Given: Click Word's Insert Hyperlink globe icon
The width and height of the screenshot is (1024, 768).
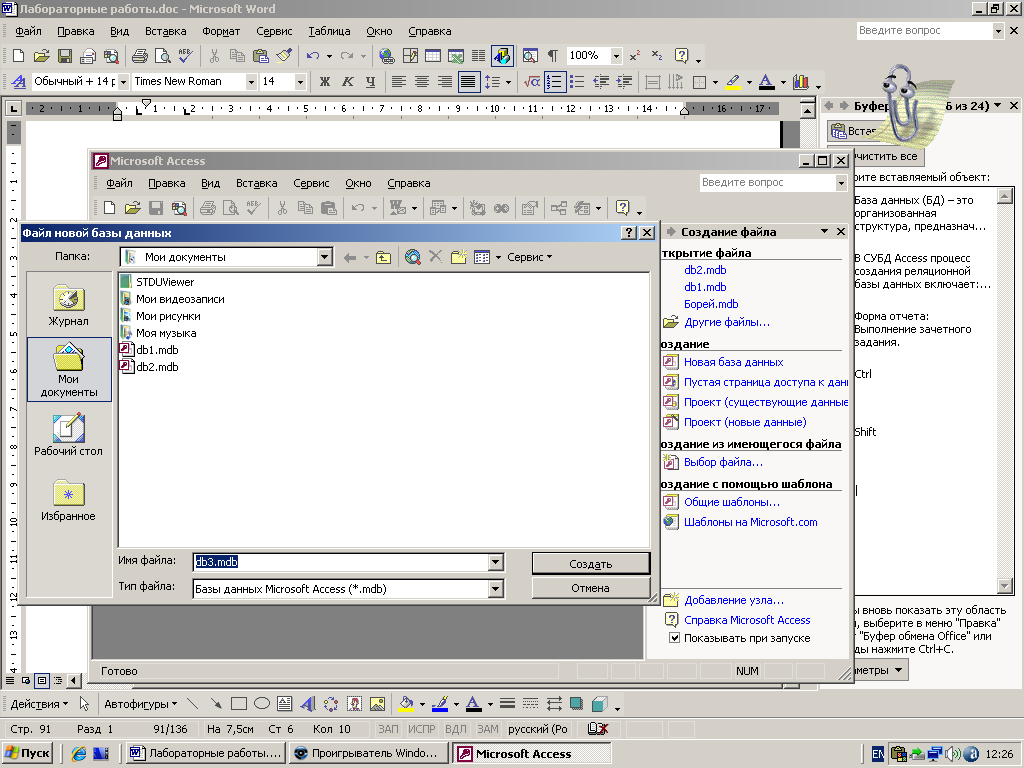Looking at the screenshot, I should (387, 56).
